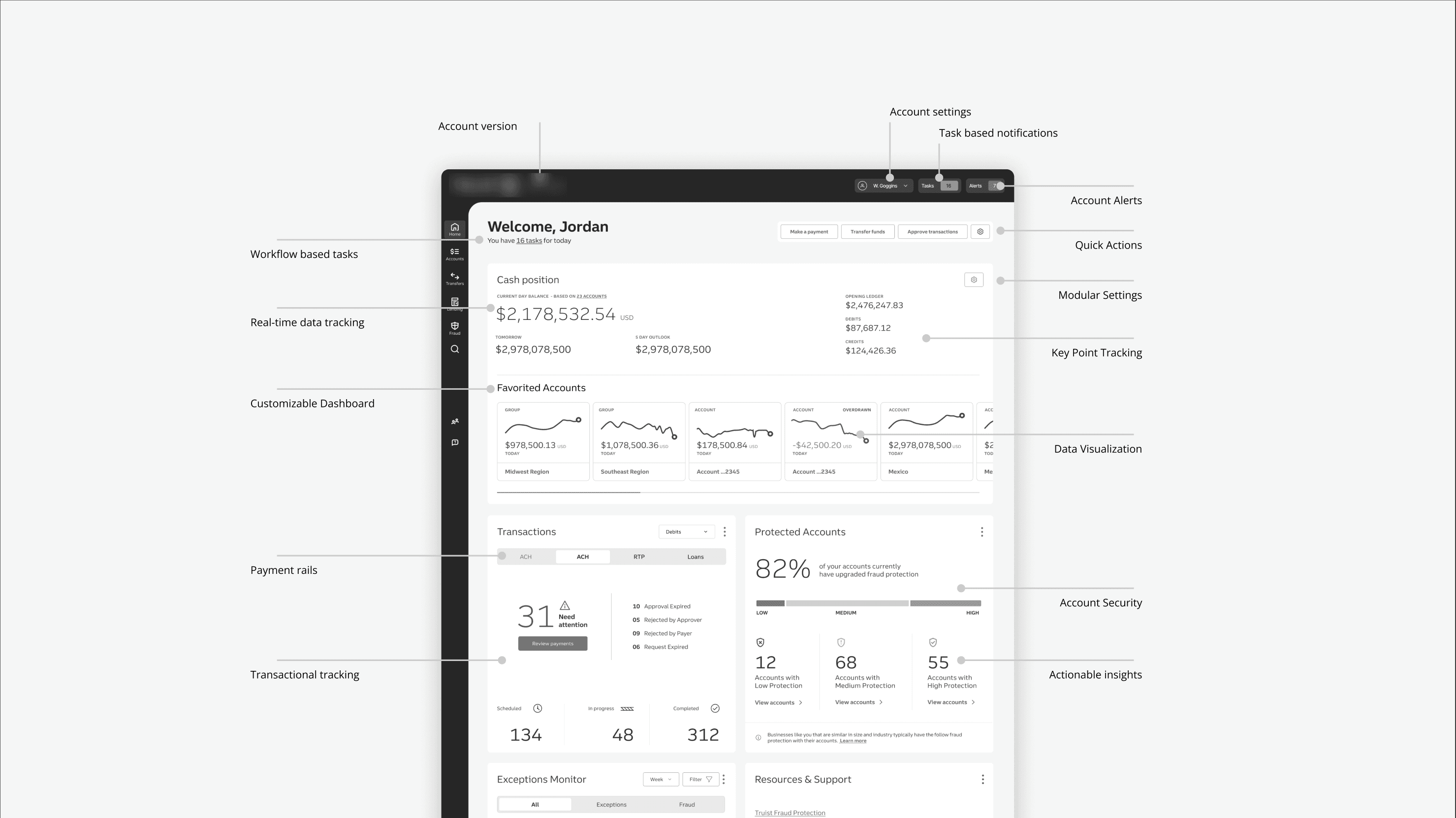This screenshot has height=818, width=1456.
Task: Select the Loans tab in Transactions
Action: 695,557
